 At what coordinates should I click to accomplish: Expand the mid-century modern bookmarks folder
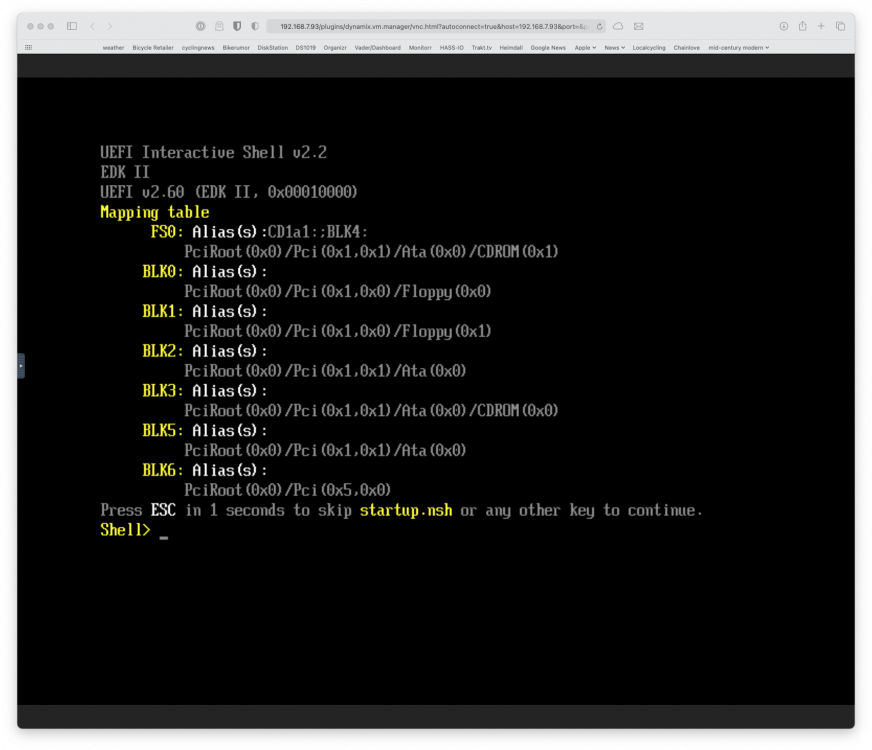coord(739,48)
